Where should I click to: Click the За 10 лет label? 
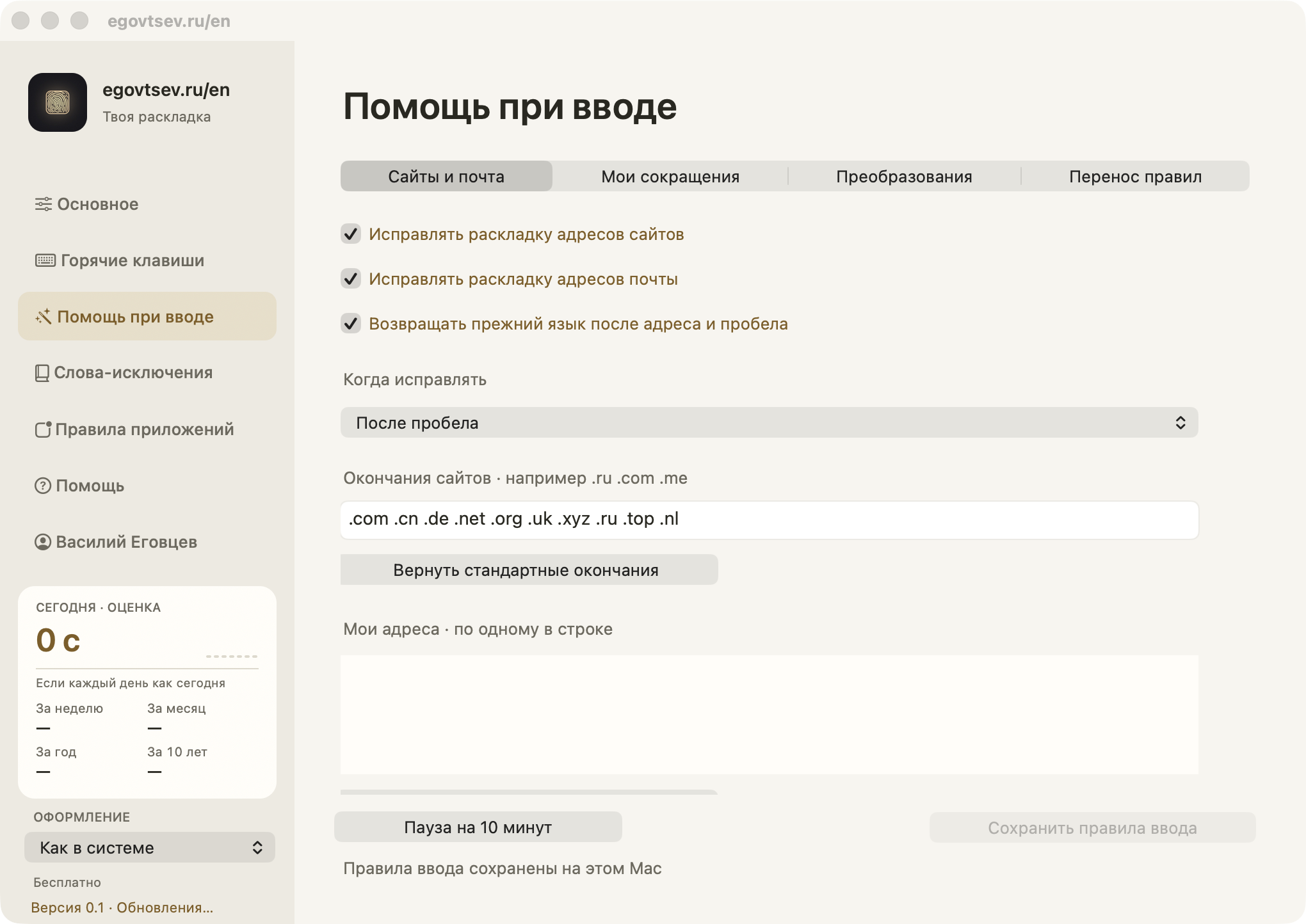coord(177,752)
